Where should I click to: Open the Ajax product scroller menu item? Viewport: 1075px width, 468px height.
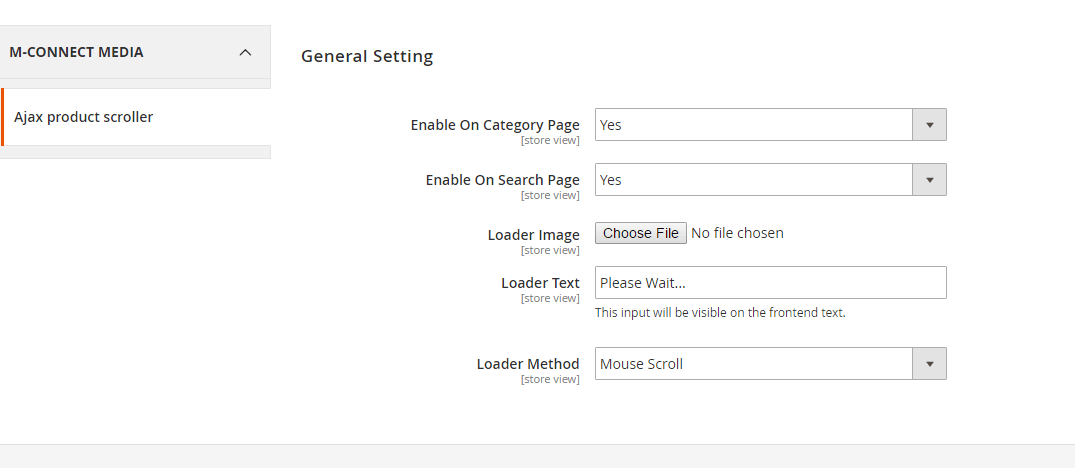[84, 117]
